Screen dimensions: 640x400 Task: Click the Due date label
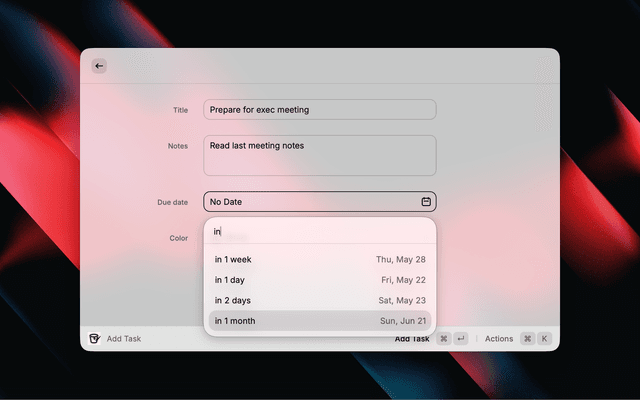(173, 202)
